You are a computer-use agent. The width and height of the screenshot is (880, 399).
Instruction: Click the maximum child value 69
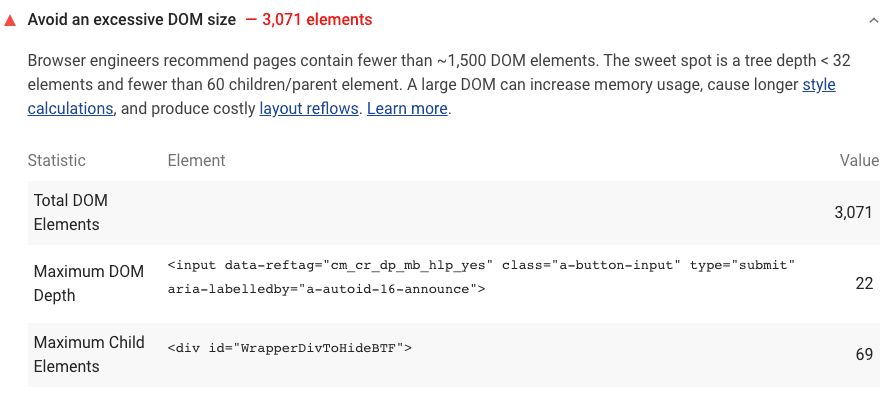tap(864, 354)
